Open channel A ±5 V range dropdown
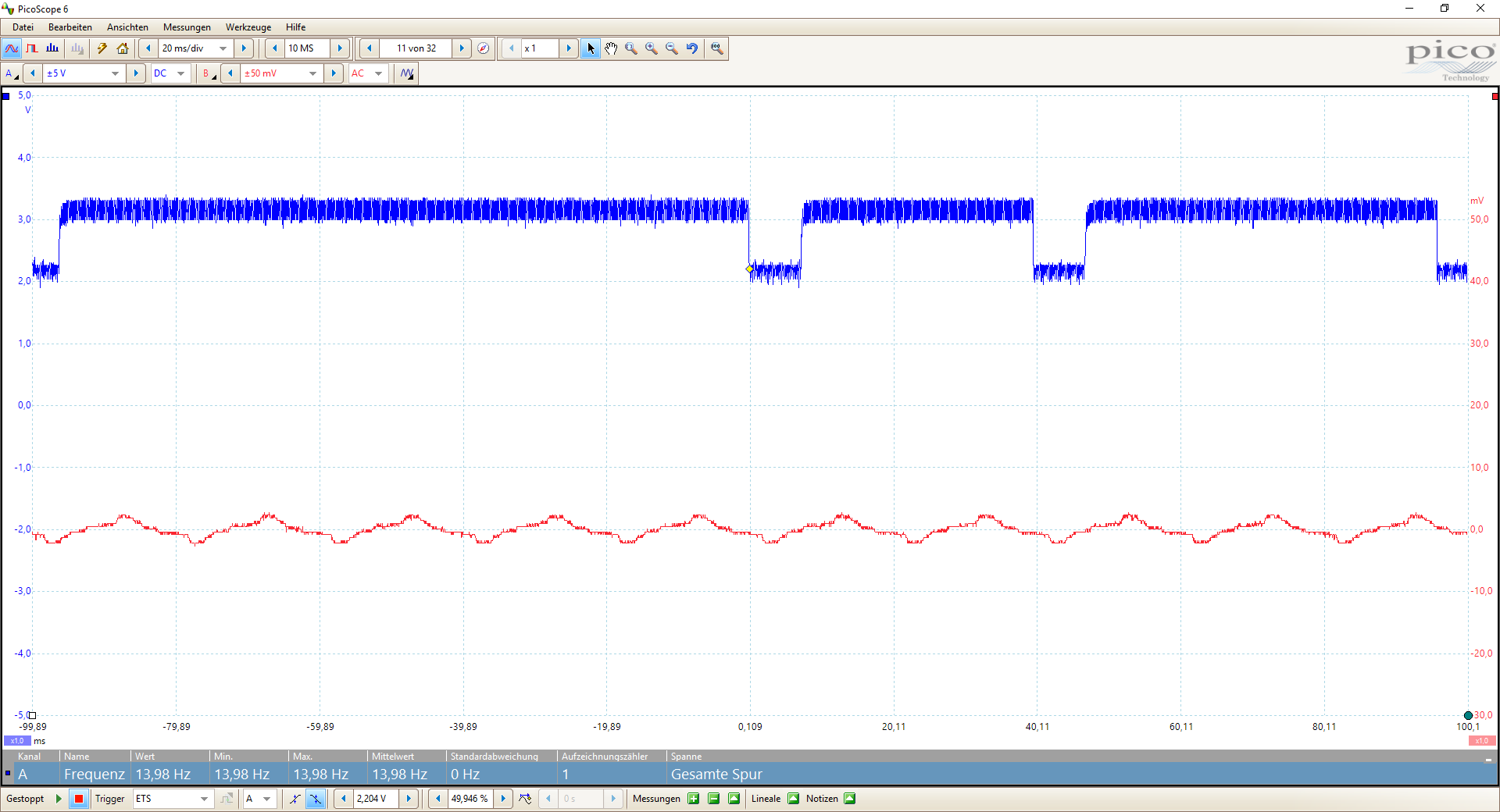Image resolution: width=1500 pixels, height=812 pixels. coord(115,73)
